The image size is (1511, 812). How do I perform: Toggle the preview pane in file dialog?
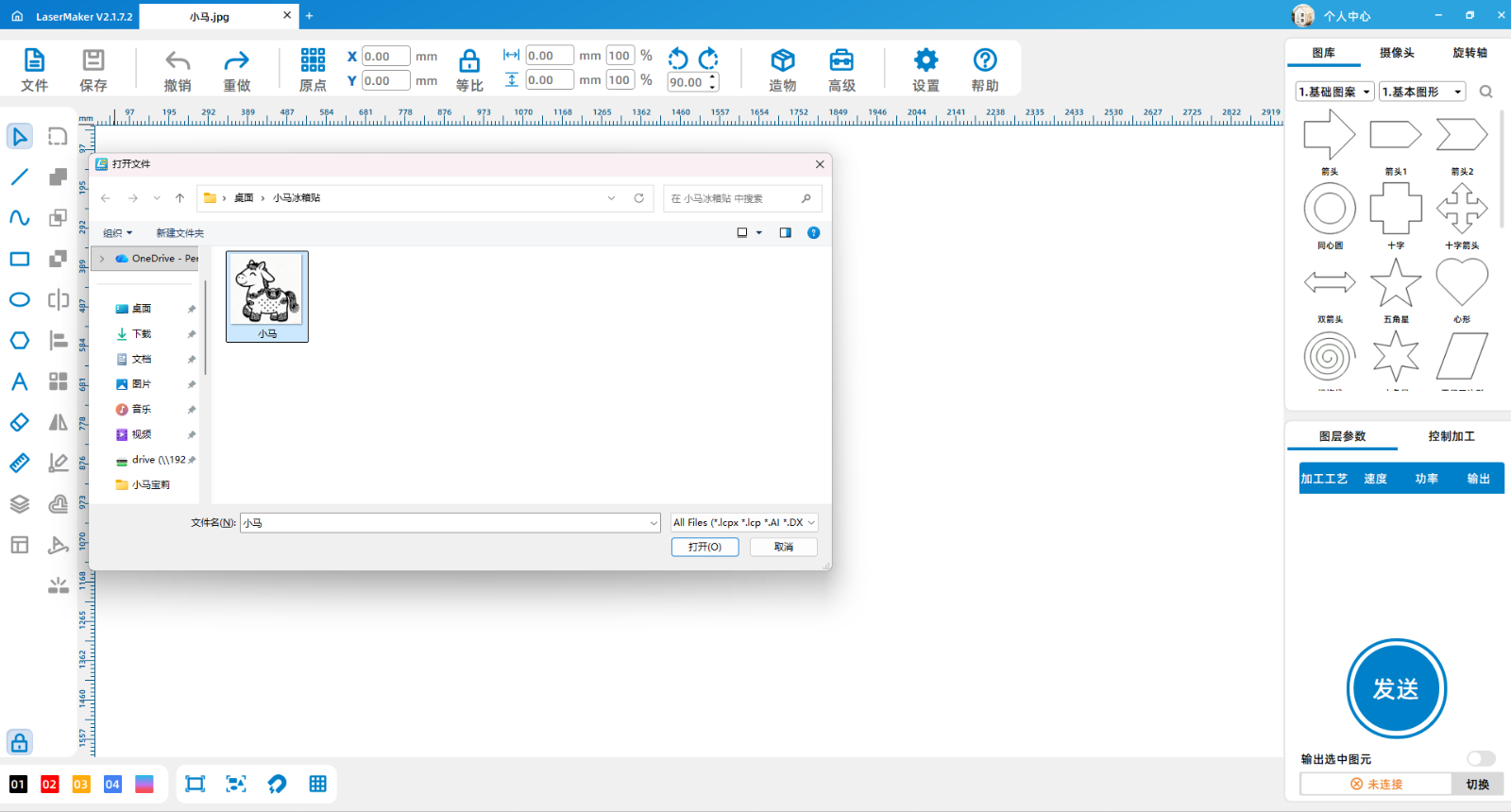[x=785, y=232]
